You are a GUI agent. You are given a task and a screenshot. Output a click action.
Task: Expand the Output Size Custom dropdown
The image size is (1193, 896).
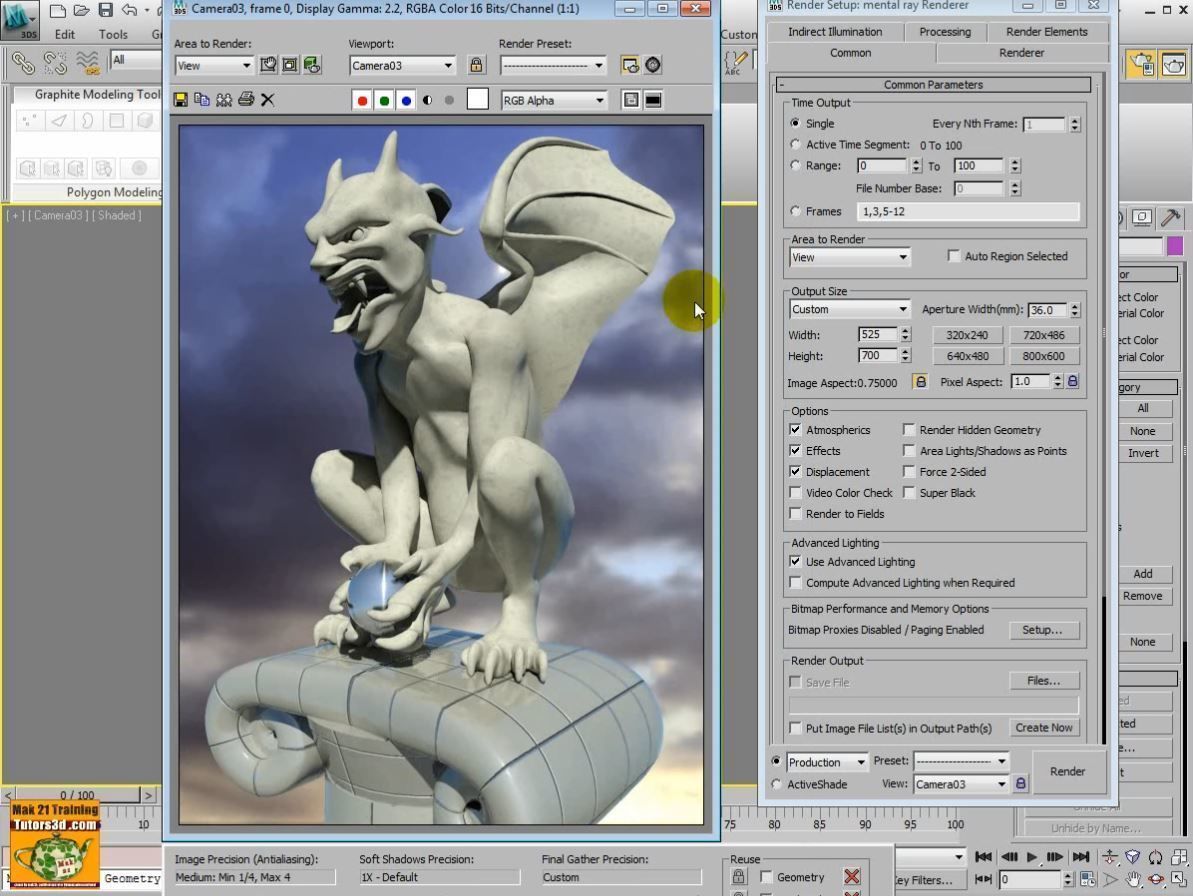pos(849,310)
